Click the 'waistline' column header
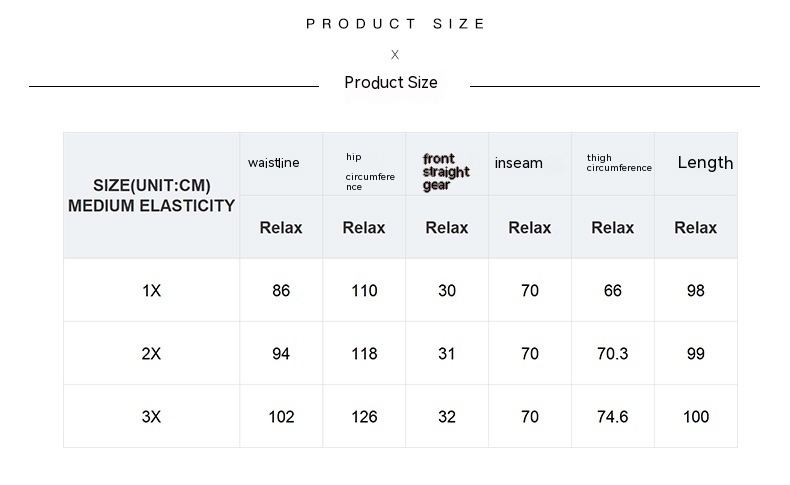This screenshot has width=790, height=485. tap(274, 163)
